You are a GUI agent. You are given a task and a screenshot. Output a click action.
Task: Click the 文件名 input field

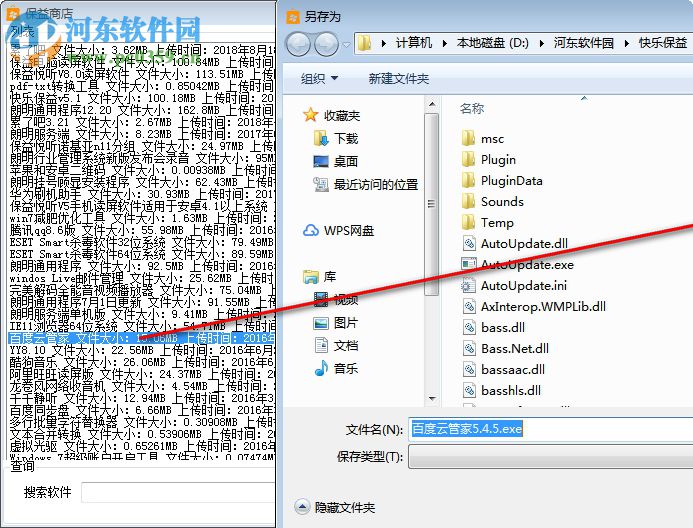coord(551,429)
